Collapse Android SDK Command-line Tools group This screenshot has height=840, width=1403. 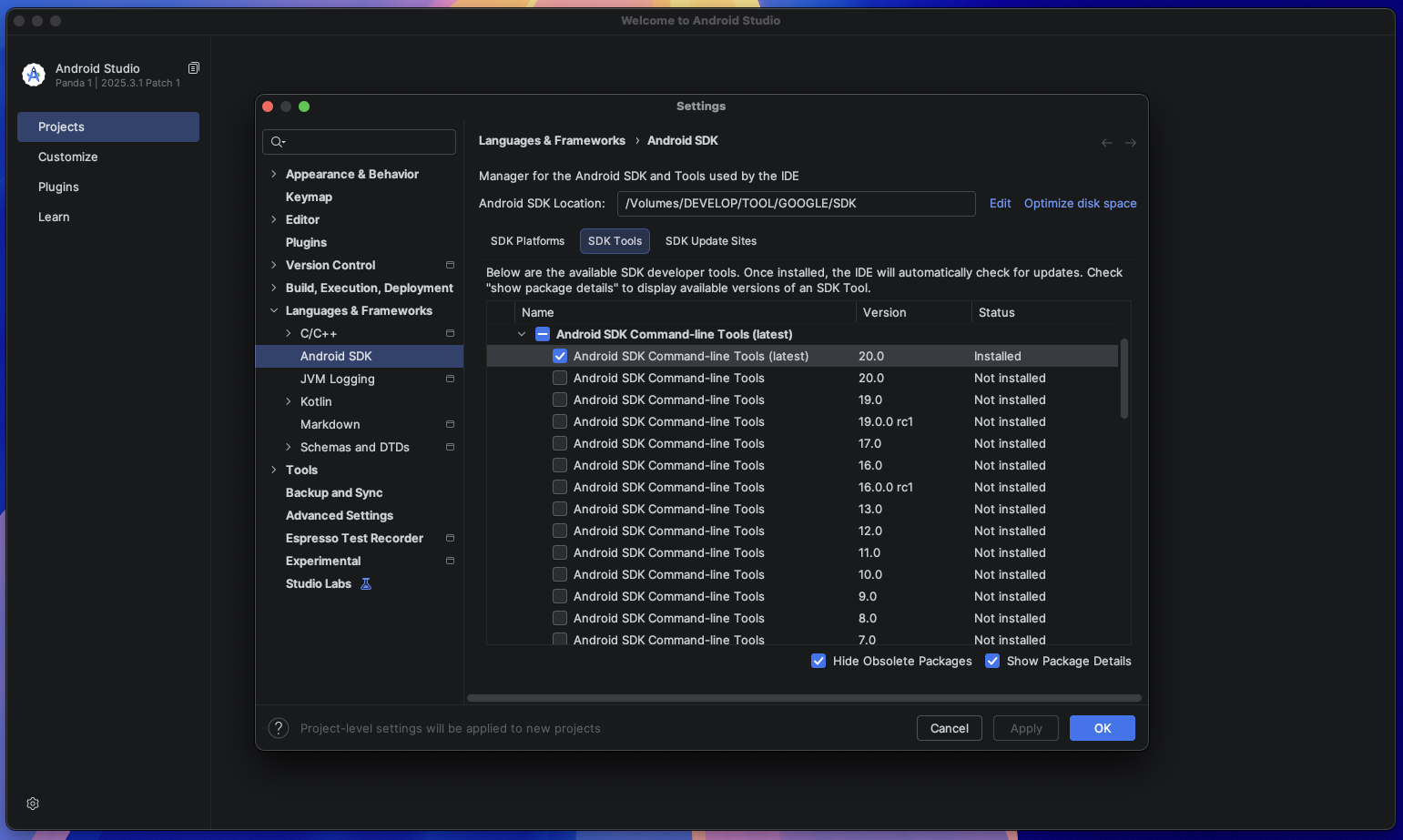click(x=522, y=334)
